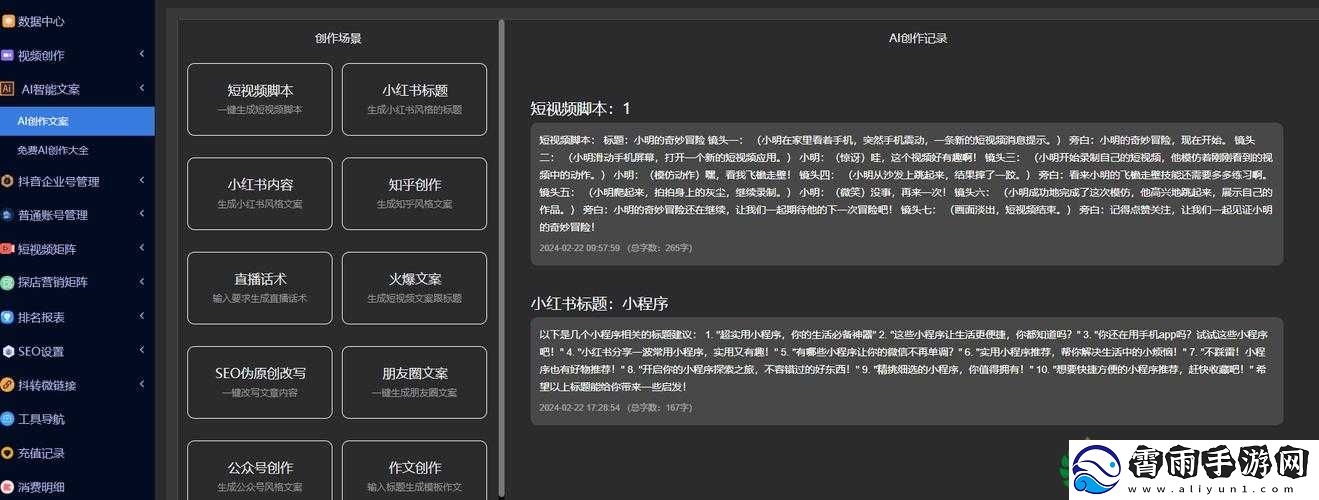Click the 抖音企业号管理 sidebar icon

tap(8, 182)
